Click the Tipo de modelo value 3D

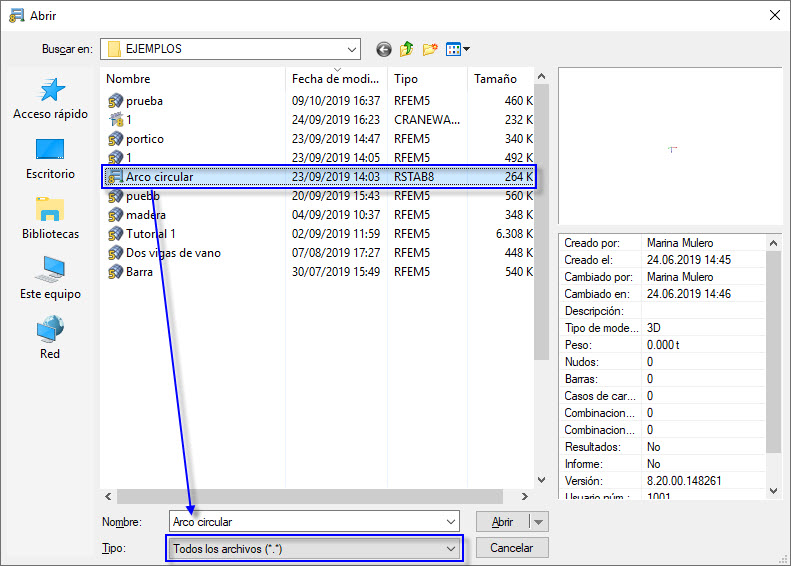click(654, 328)
